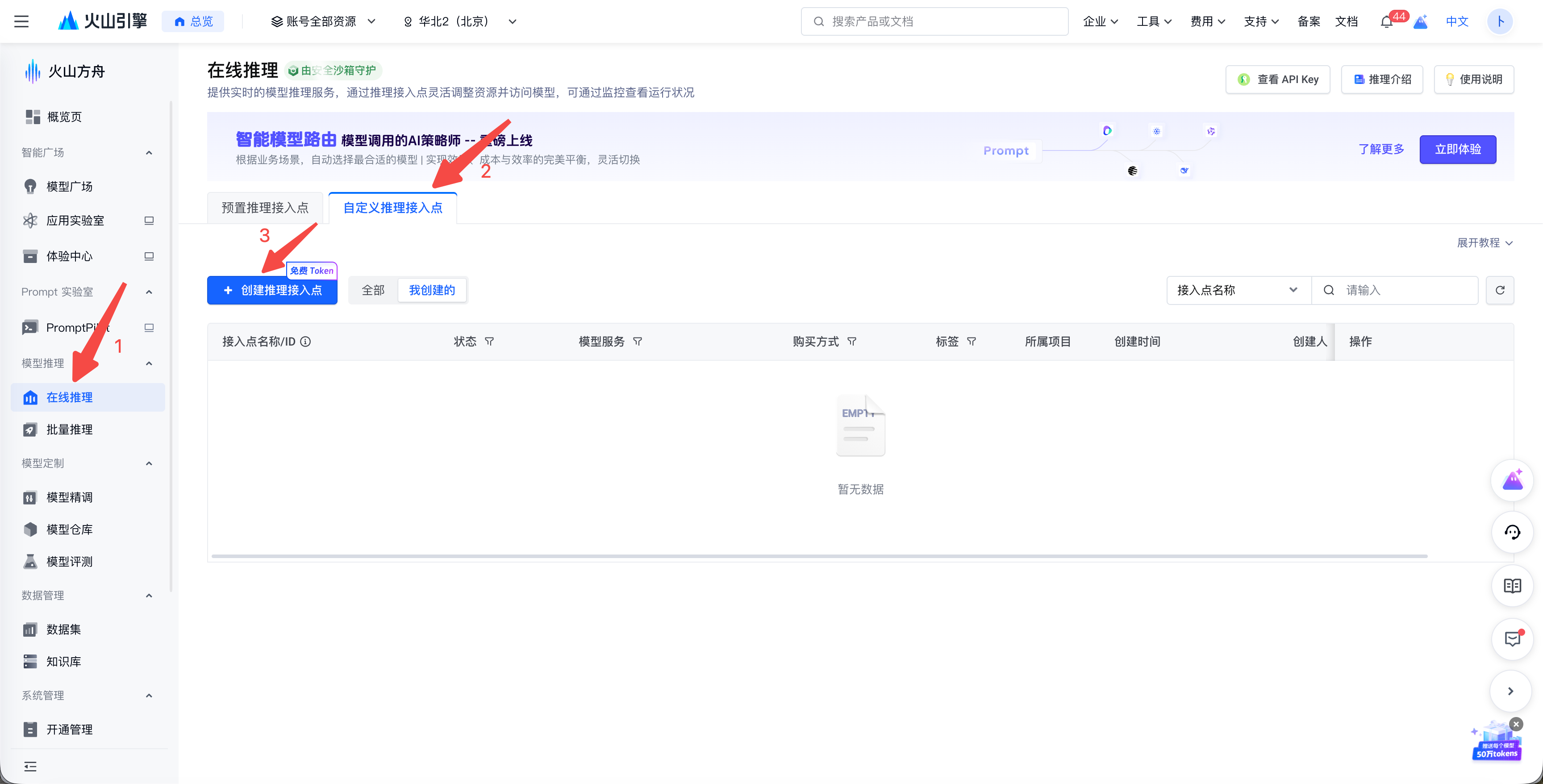
Task: Open the 企业 menu
Action: 1101,21
